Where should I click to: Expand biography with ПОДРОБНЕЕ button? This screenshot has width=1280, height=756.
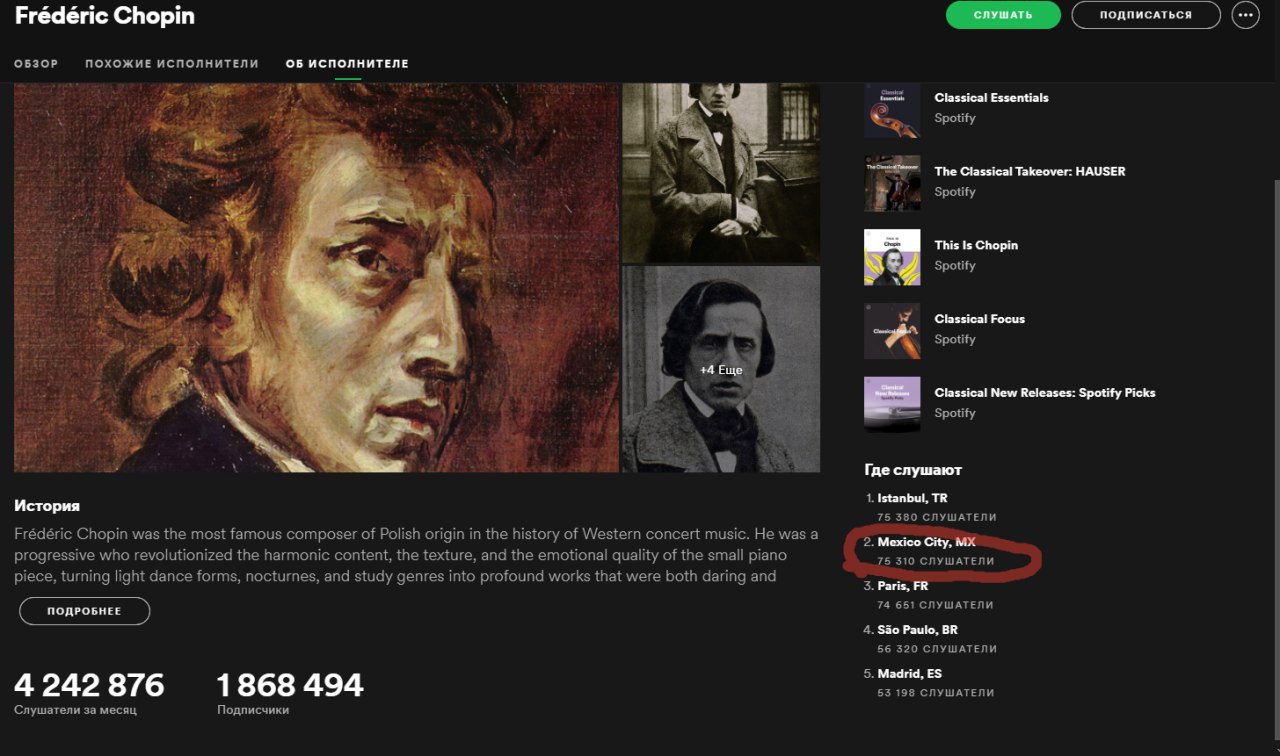pos(85,611)
